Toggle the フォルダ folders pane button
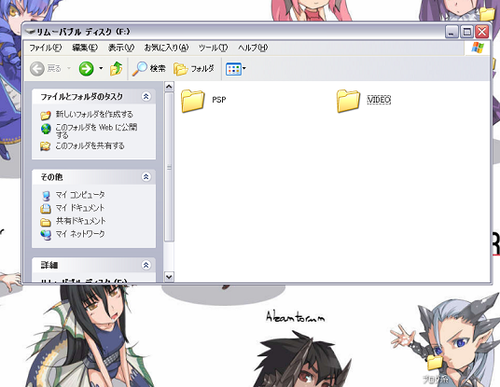This screenshot has height=387, width=500. [194, 69]
